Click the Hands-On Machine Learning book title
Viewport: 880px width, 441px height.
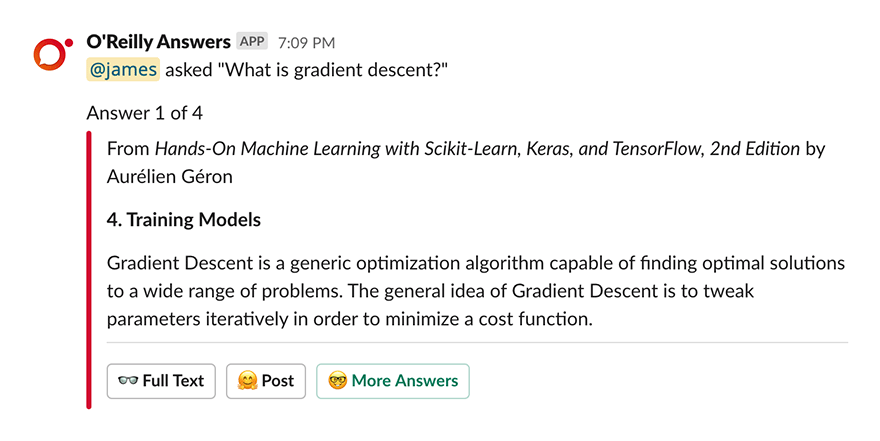477,149
